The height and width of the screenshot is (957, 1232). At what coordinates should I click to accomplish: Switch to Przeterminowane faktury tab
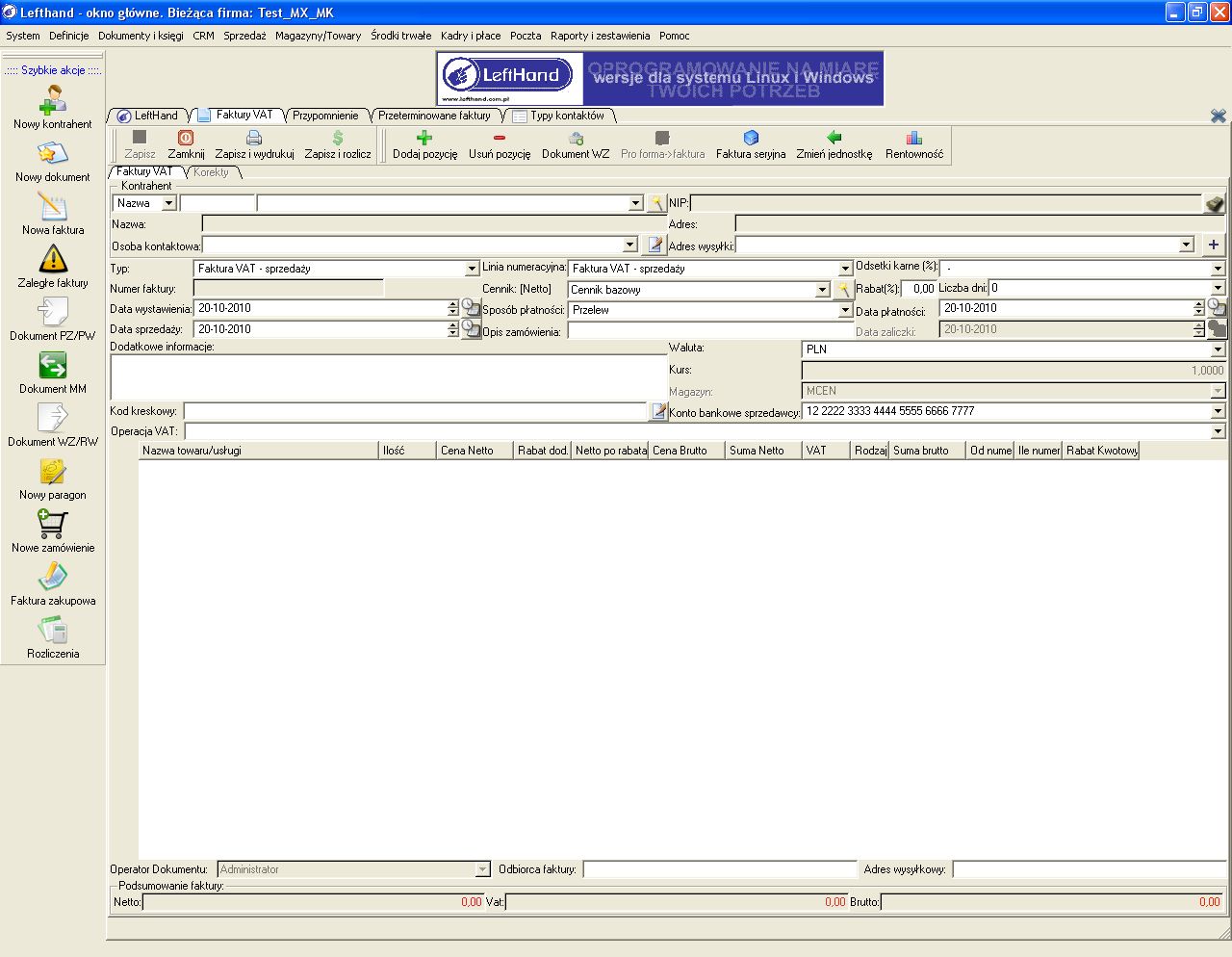click(434, 116)
